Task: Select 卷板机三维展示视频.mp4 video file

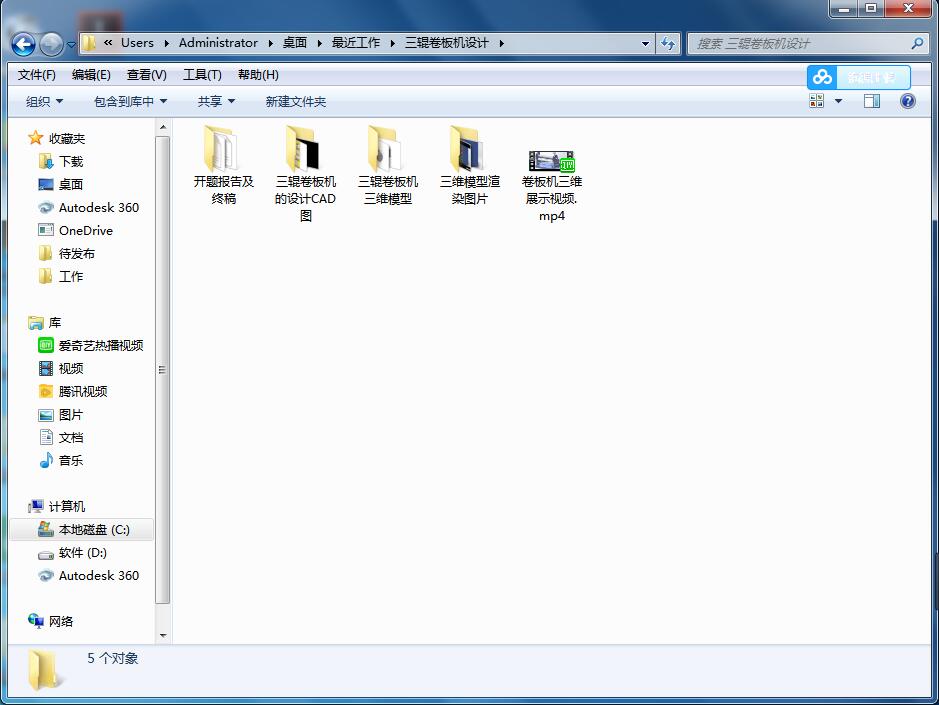Action: [552, 186]
